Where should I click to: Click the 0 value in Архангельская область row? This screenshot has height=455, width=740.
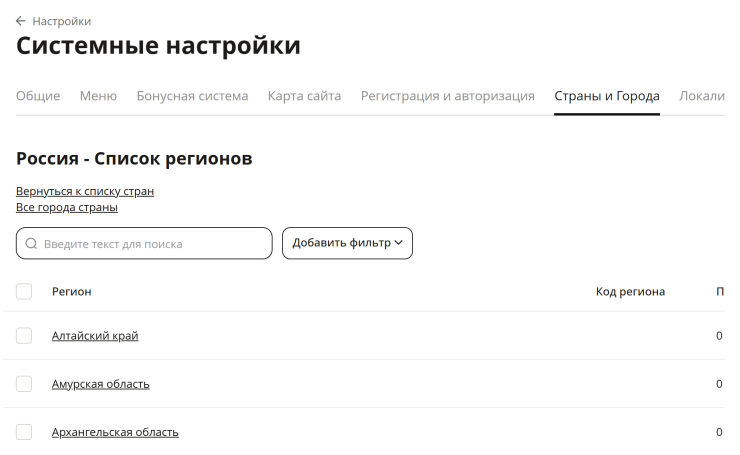(719, 432)
